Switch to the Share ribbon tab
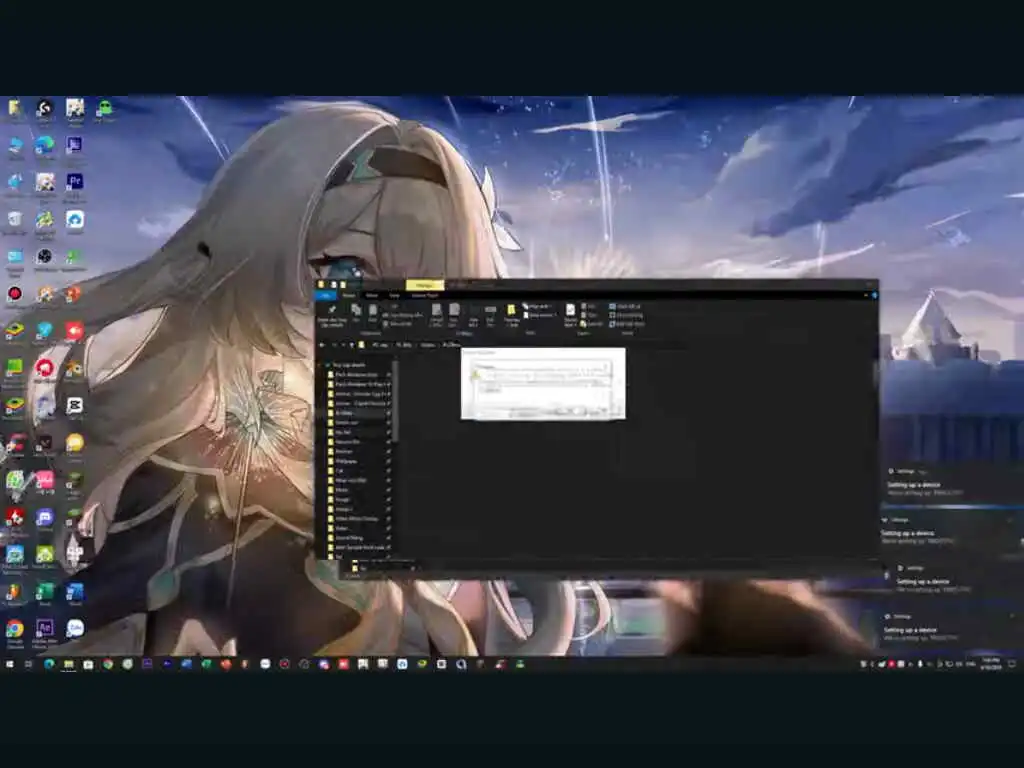This screenshot has height=768, width=1024. [x=372, y=296]
